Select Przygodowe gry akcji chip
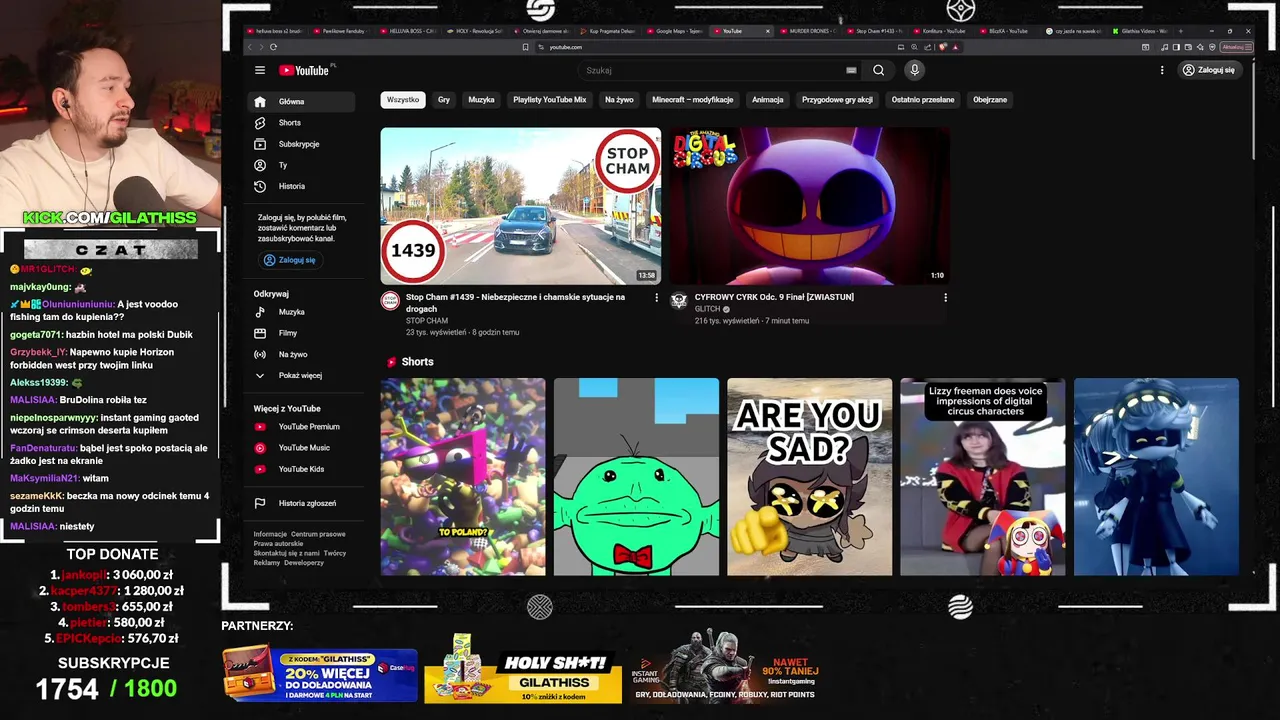Image resolution: width=1280 pixels, height=720 pixels. (837, 100)
